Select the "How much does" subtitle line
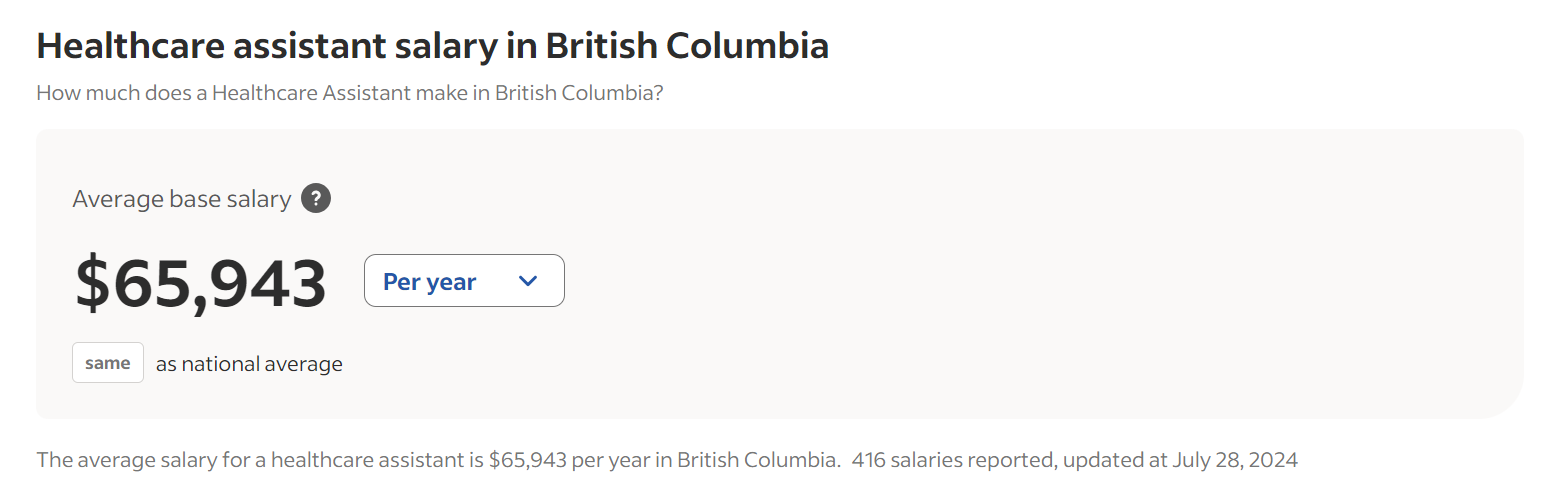1559x503 pixels. point(350,94)
